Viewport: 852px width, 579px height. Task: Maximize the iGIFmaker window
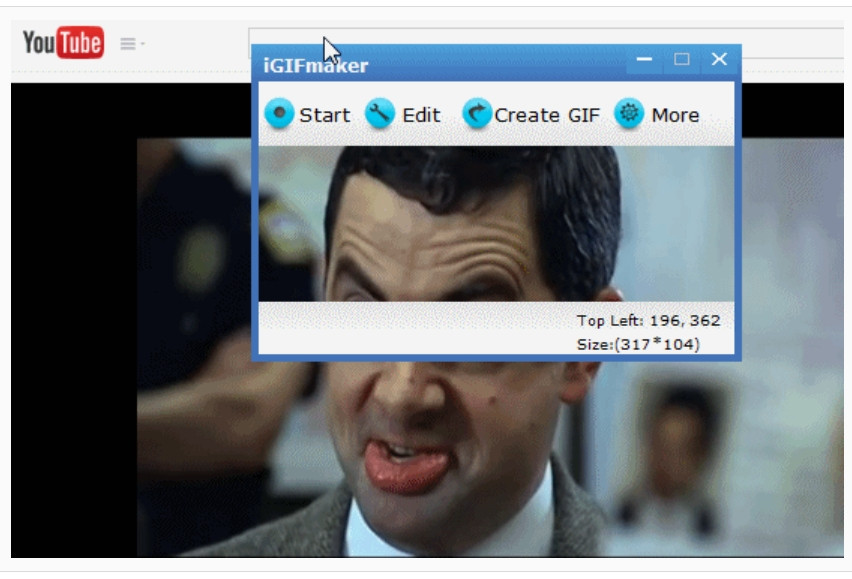click(x=681, y=59)
